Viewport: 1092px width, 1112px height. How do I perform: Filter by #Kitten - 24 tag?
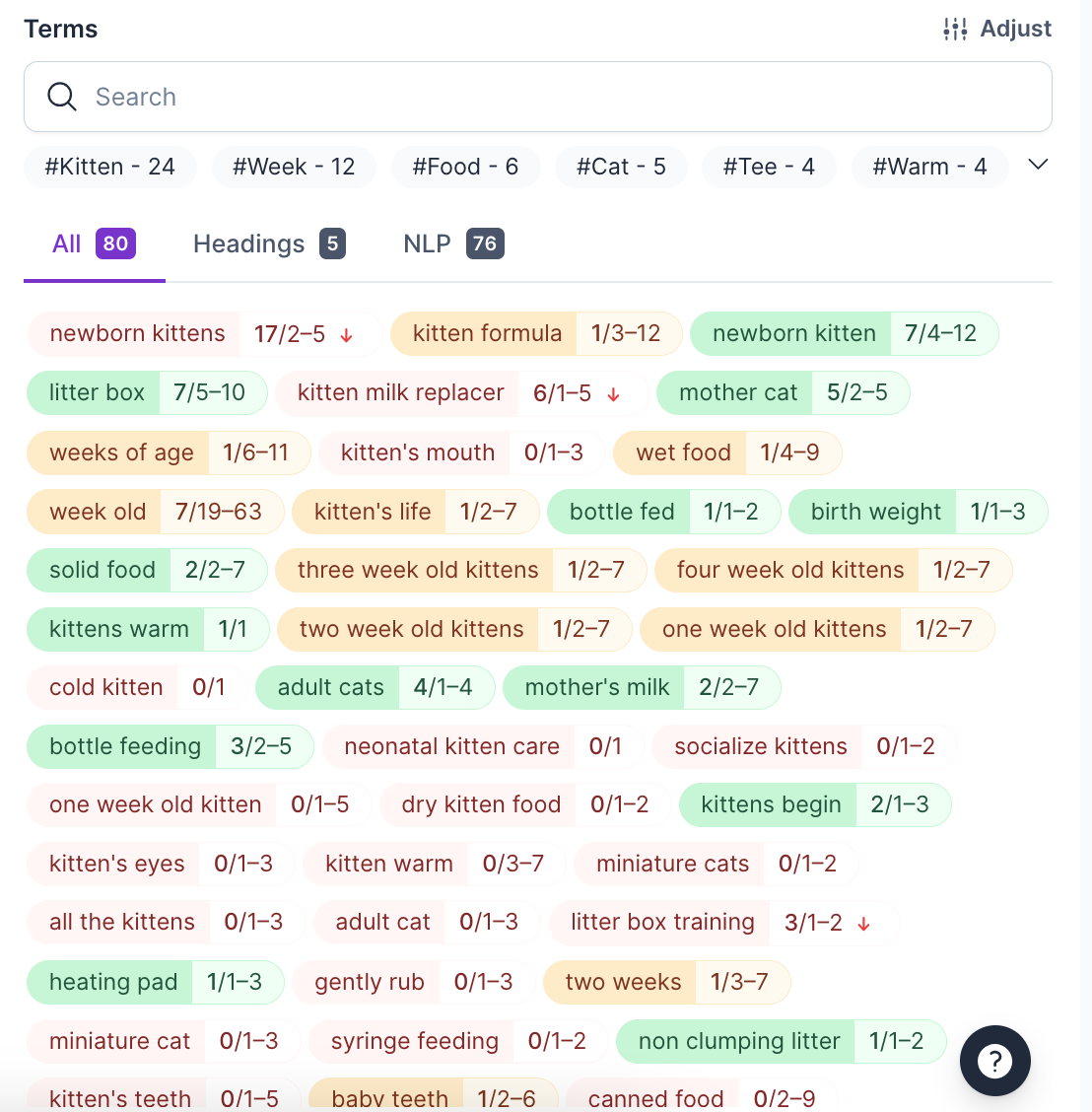click(110, 167)
